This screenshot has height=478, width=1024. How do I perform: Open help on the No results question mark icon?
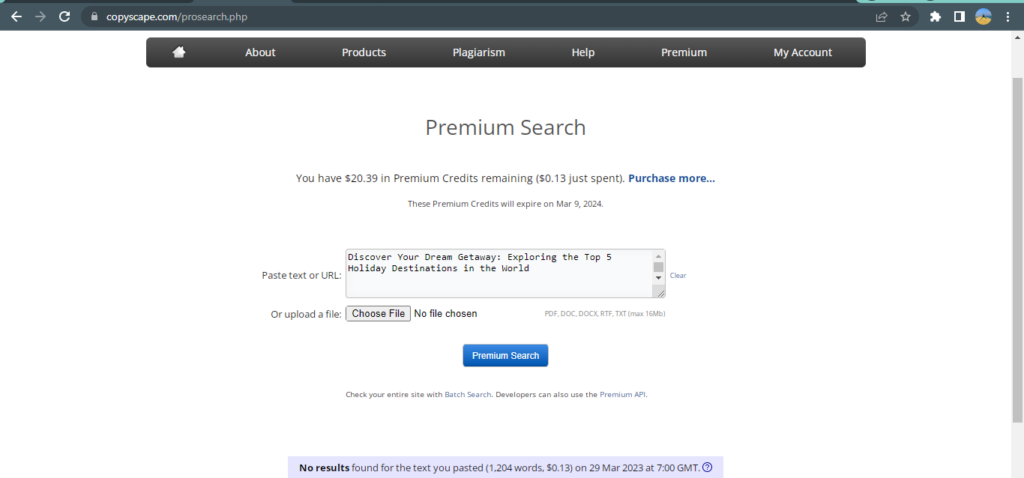pos(707,468)
